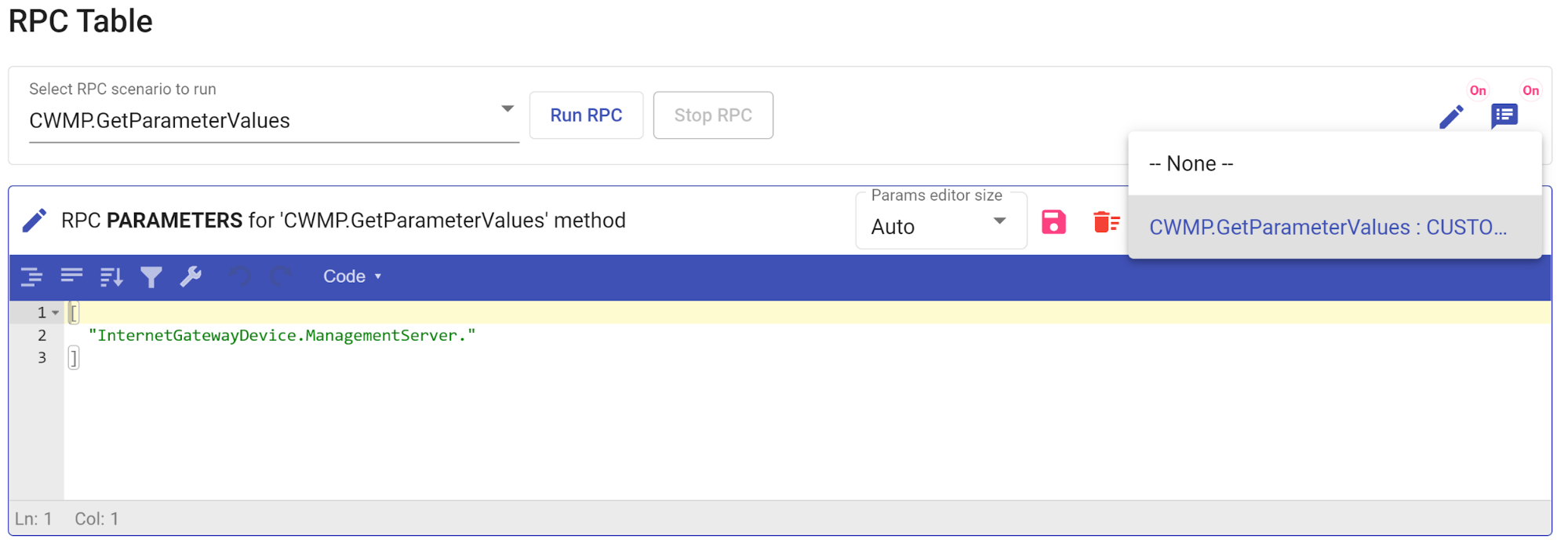Screen dimensions: 1568x551
Task: Toggle the list panel icon marked On
Action: [x=1504, y=116]
